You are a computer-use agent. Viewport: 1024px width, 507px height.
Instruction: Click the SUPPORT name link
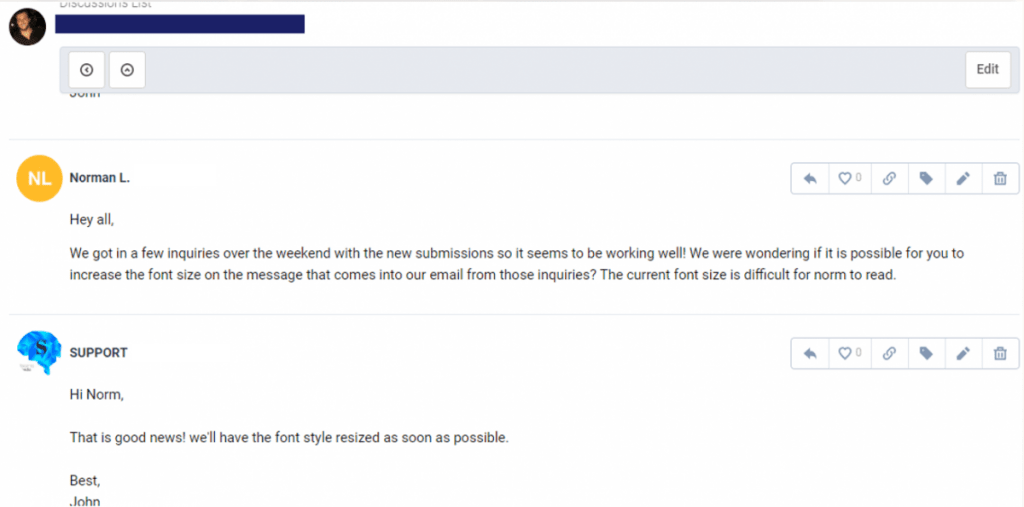coord(99,353)
